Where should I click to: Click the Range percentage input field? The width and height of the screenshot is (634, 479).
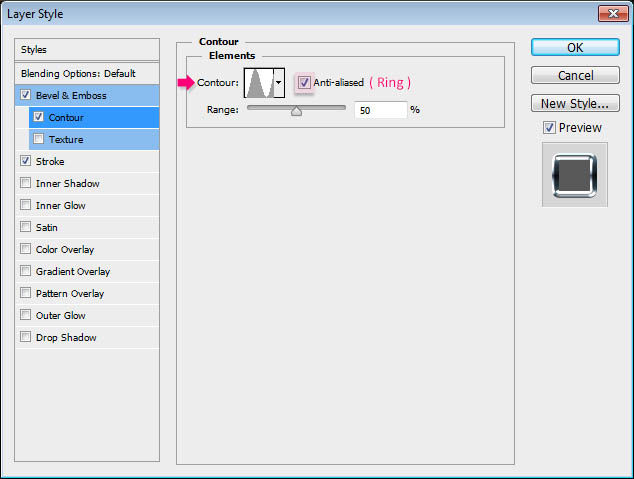pyautogui.click(x=380, y=110)
